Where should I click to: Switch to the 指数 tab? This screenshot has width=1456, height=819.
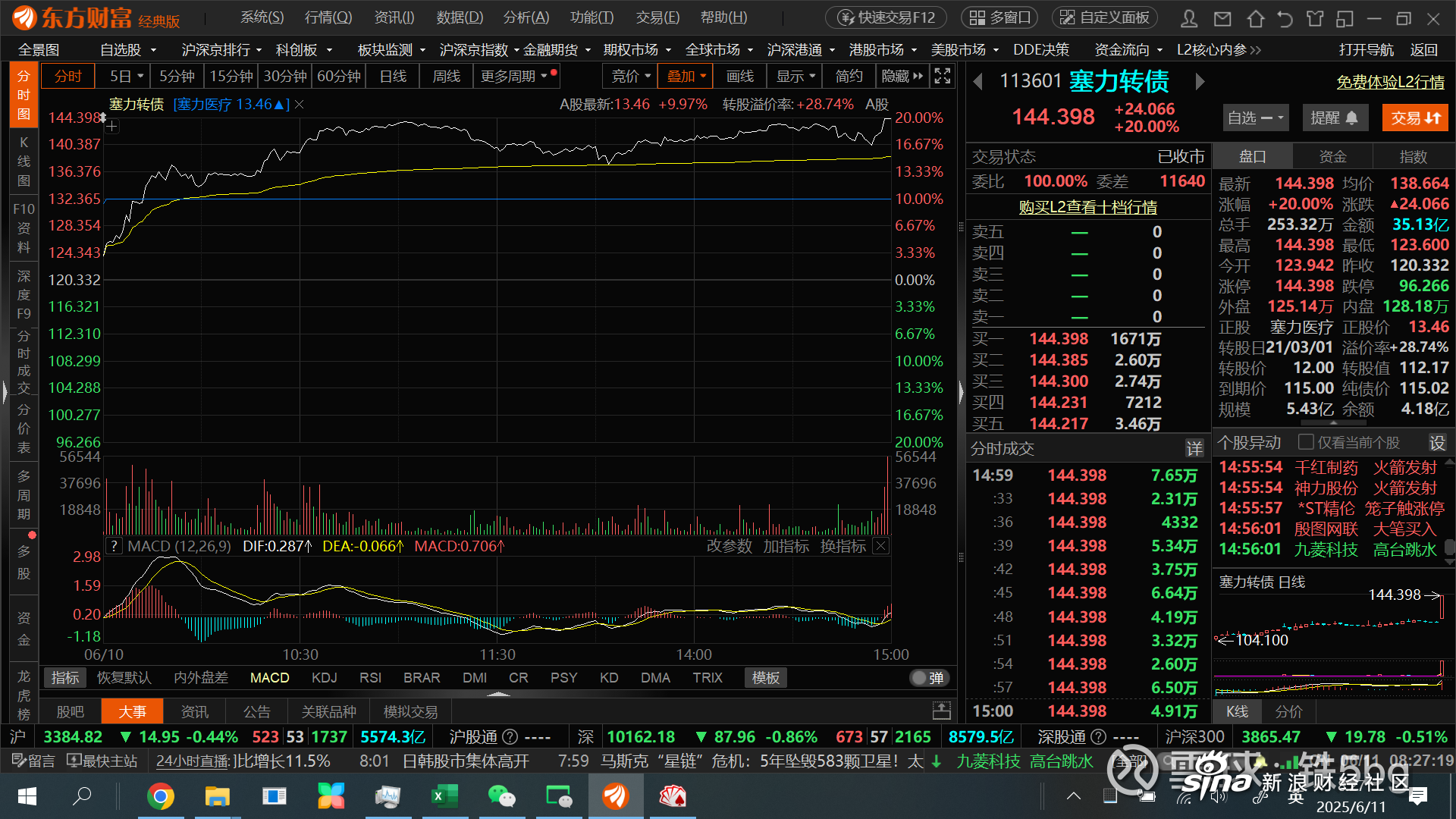click(1413, 157)
